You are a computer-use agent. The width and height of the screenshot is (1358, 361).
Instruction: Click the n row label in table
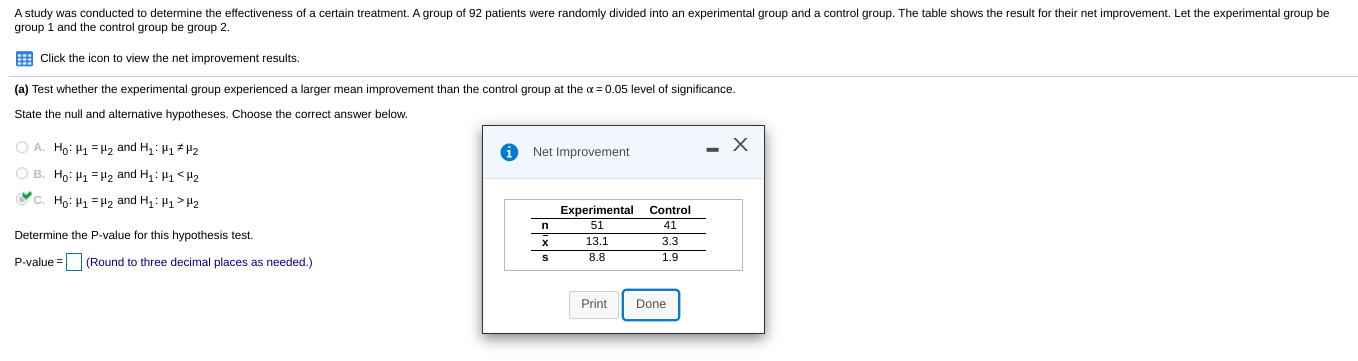[545, 225]
